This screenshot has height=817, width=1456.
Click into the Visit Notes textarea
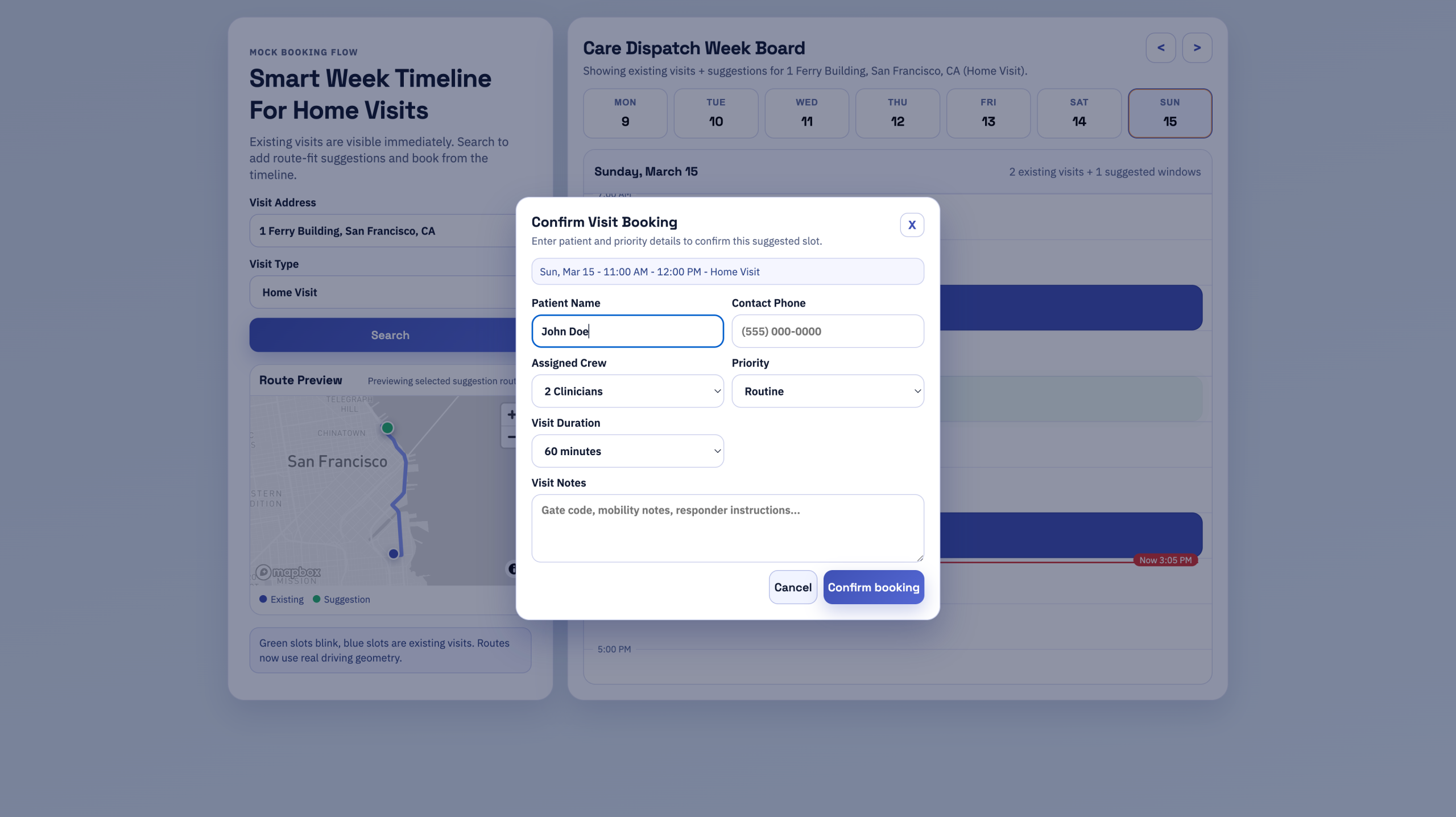[x=727, y=528]
